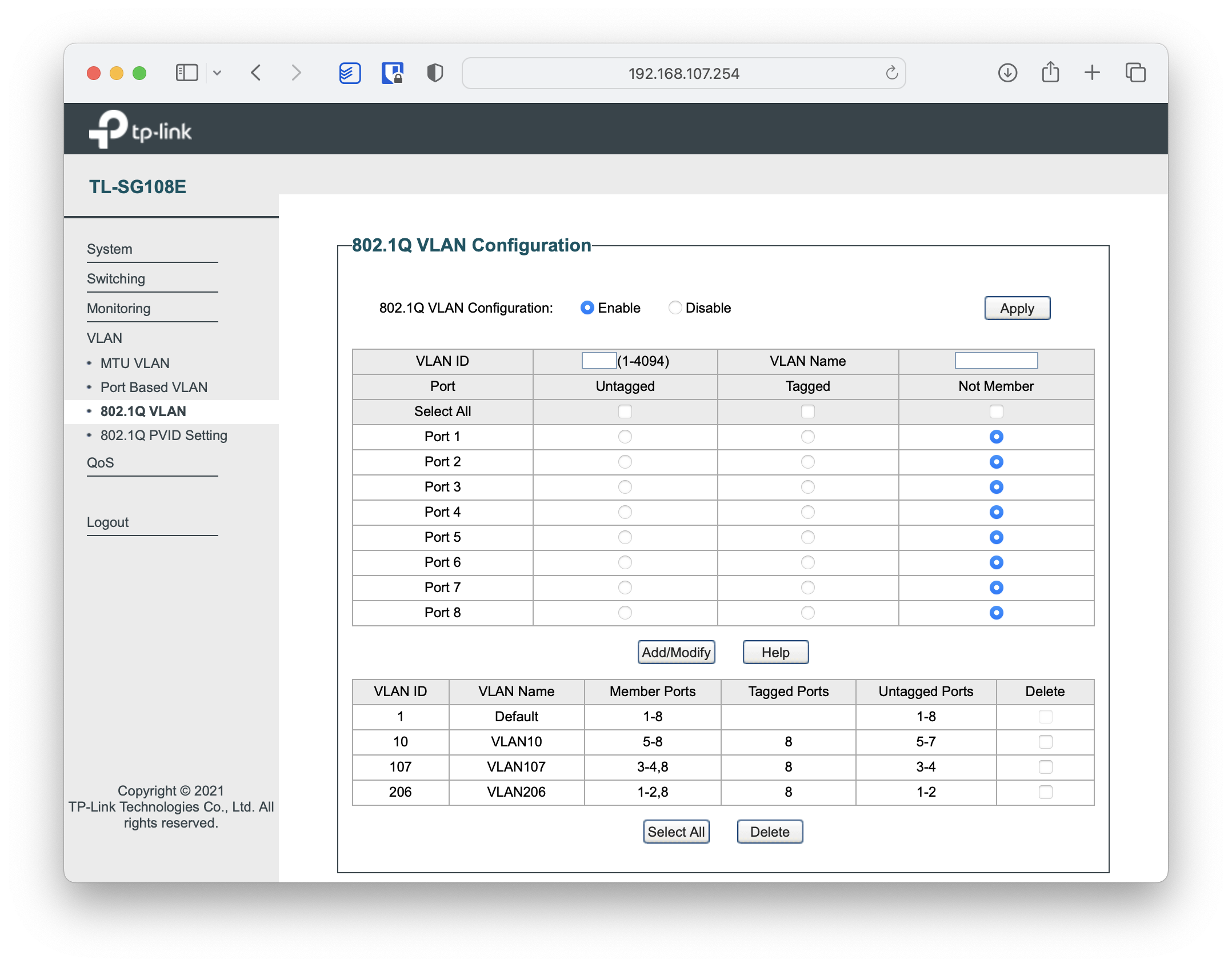Open the blue stacked checklist extension icon
Screen dimensions: 1232x967
click(350, 73)
